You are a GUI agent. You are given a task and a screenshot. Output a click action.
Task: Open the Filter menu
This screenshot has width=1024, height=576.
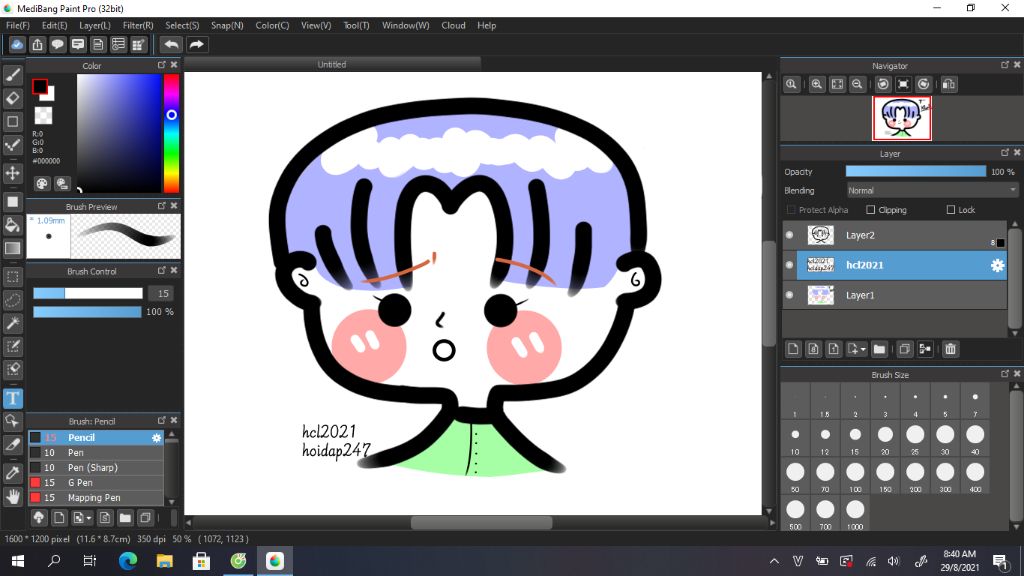pos(138,25)
